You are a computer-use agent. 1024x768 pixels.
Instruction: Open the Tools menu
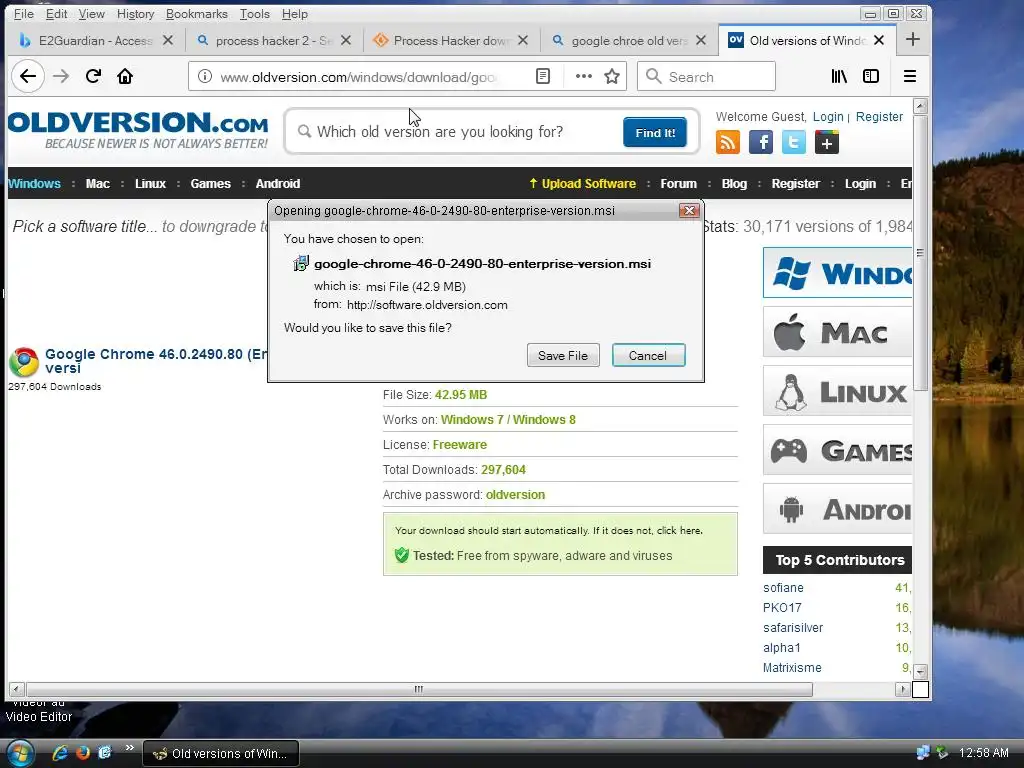[x=255, y=14]
